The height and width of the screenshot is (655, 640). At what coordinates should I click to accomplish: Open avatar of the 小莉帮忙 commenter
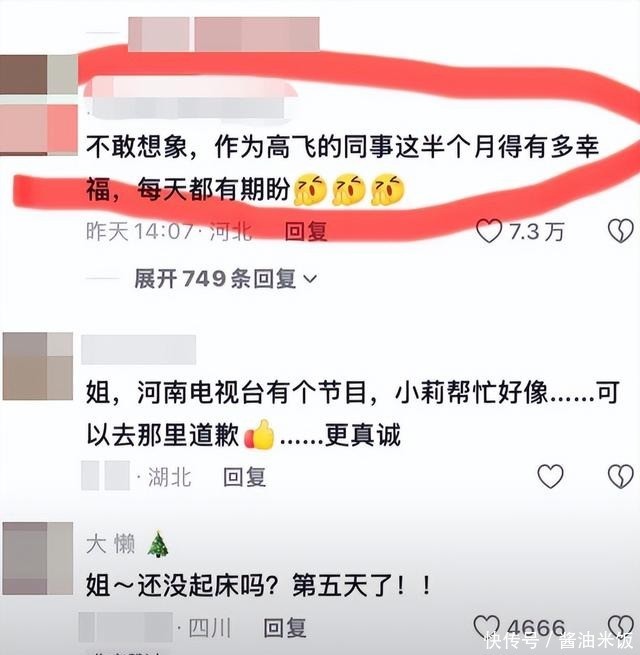(38, 366)
